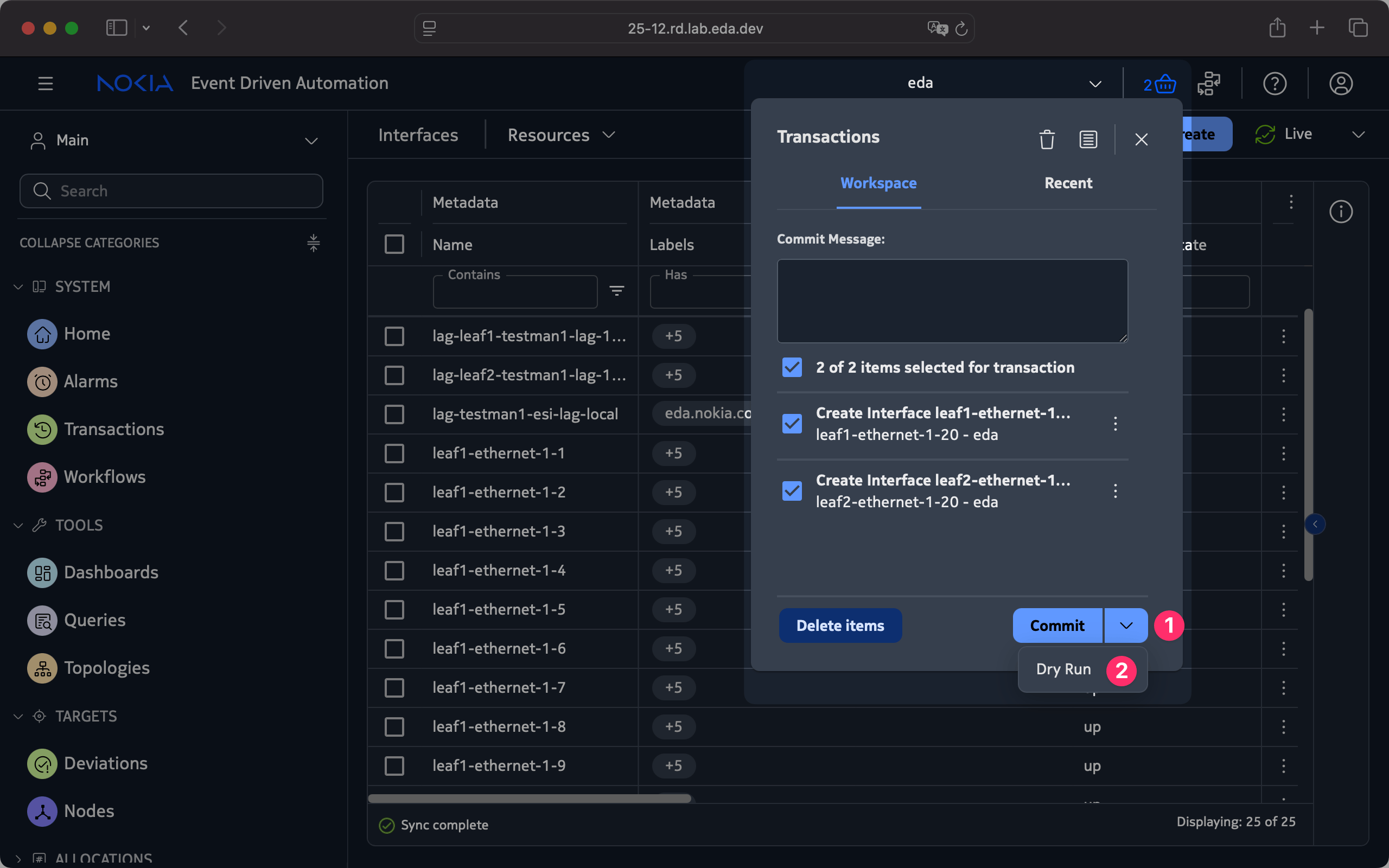Expand the Commit button dropdown arrow
Image resolution: width=1389 pixels, height=868 pixels.
1125,625
